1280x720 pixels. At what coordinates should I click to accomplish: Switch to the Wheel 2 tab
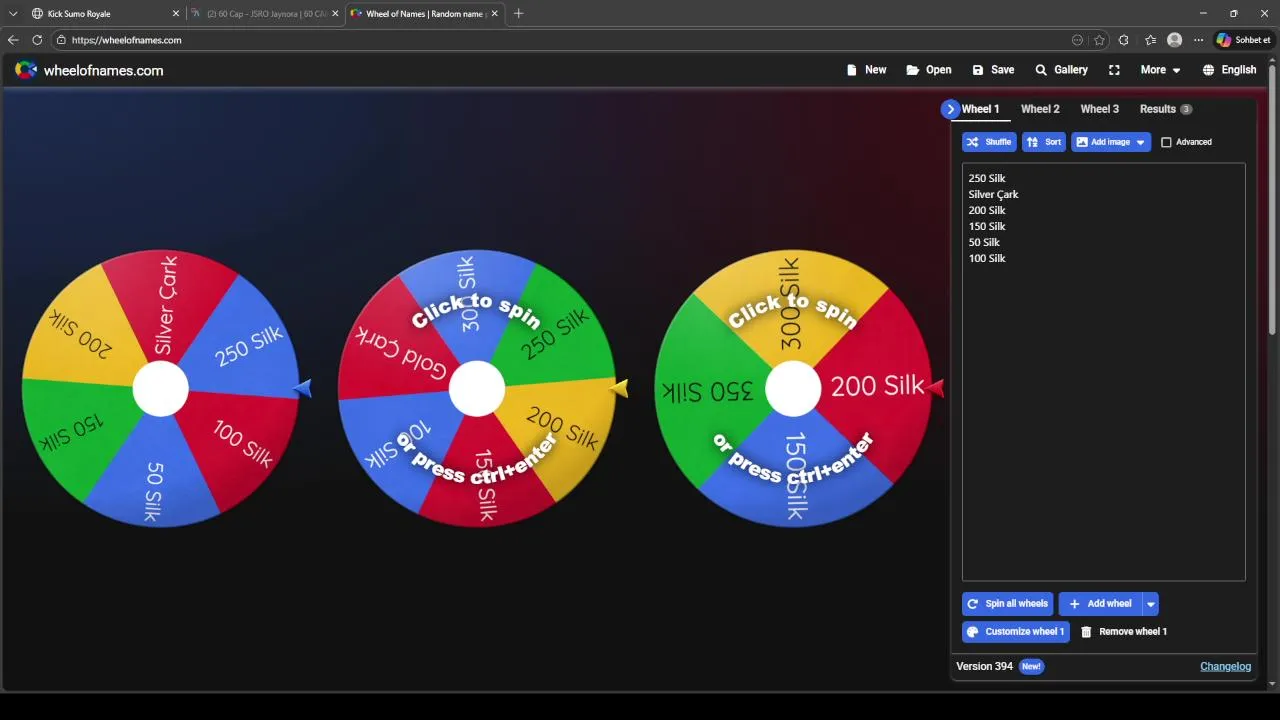point(1040,109)
